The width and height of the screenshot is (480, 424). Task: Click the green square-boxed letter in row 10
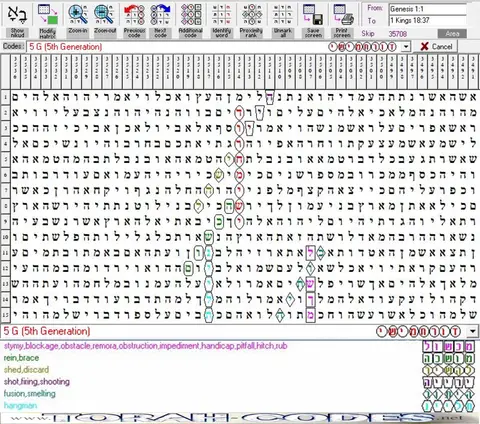click(x=209, y=237)
